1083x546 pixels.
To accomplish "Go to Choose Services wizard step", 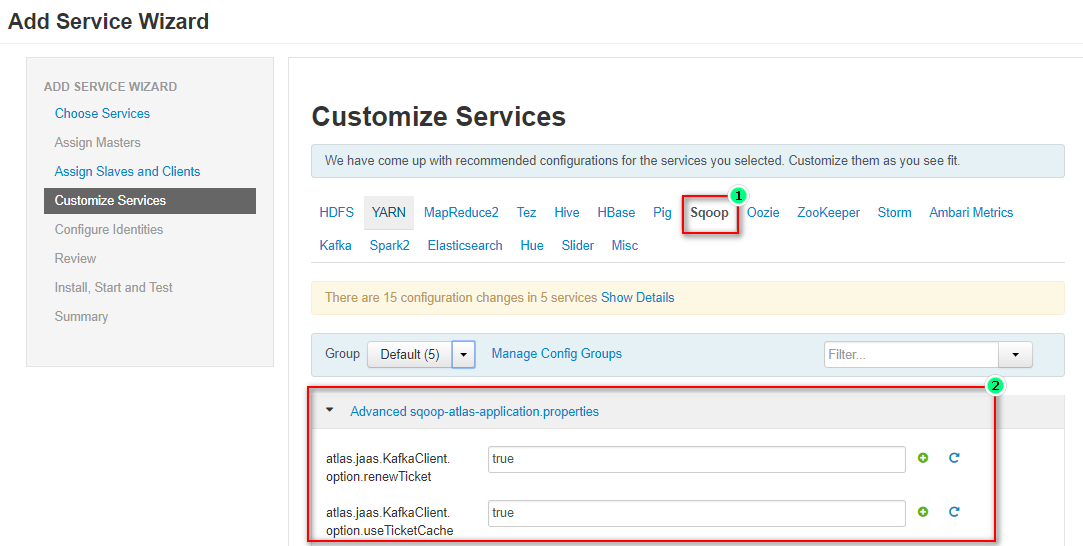I will point(102,113).
